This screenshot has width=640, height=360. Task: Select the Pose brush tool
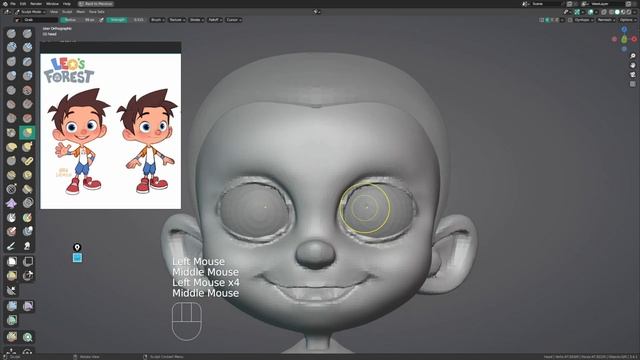point(27,161)
